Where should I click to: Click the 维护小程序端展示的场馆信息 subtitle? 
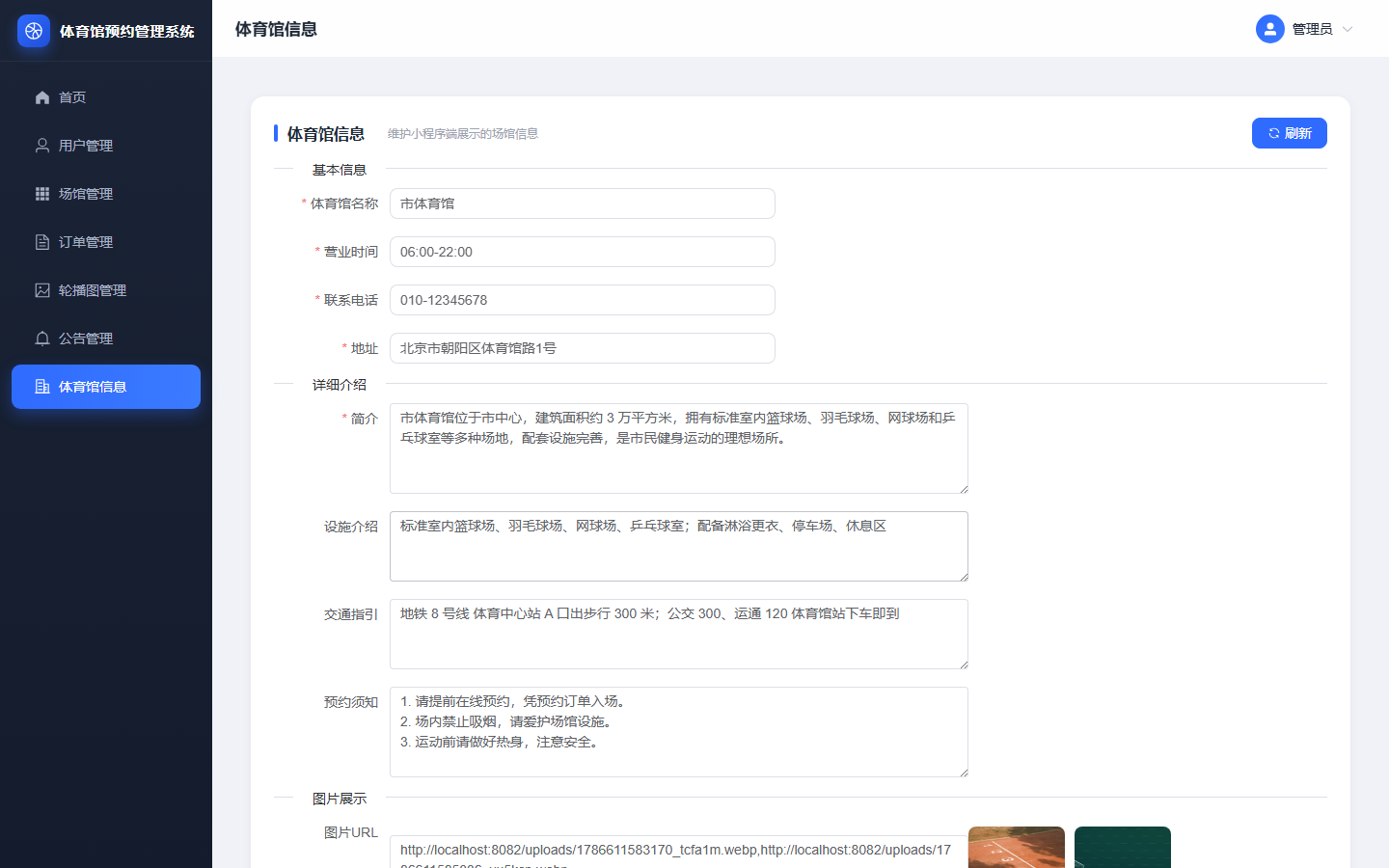(463, 134)
